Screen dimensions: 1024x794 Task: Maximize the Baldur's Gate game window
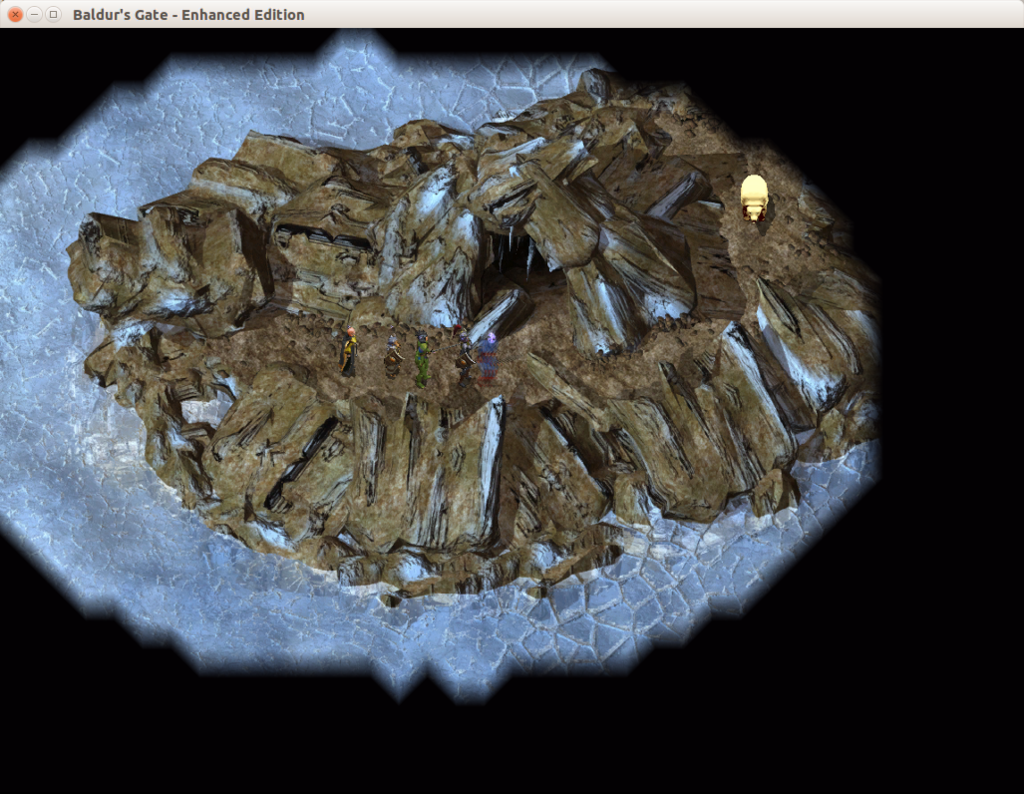point(53,14)
